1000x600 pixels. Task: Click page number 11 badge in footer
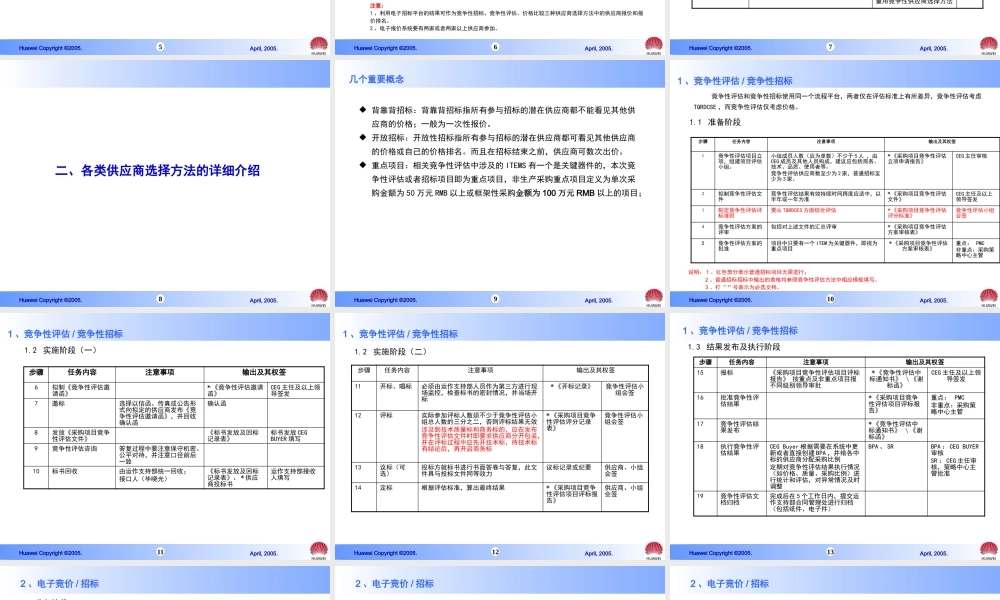click(160, 552)
